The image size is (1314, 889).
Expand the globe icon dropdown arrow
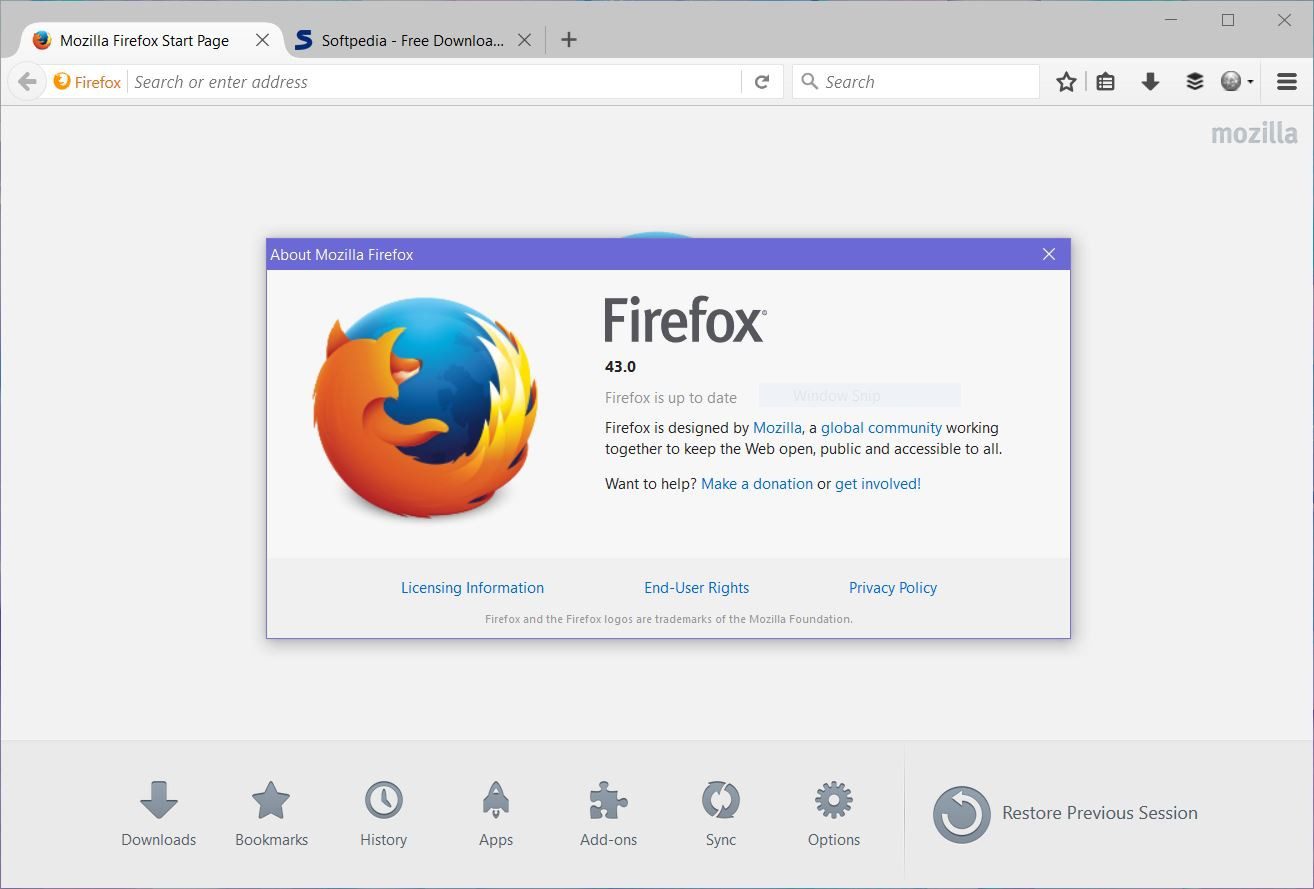point(1250,83)
